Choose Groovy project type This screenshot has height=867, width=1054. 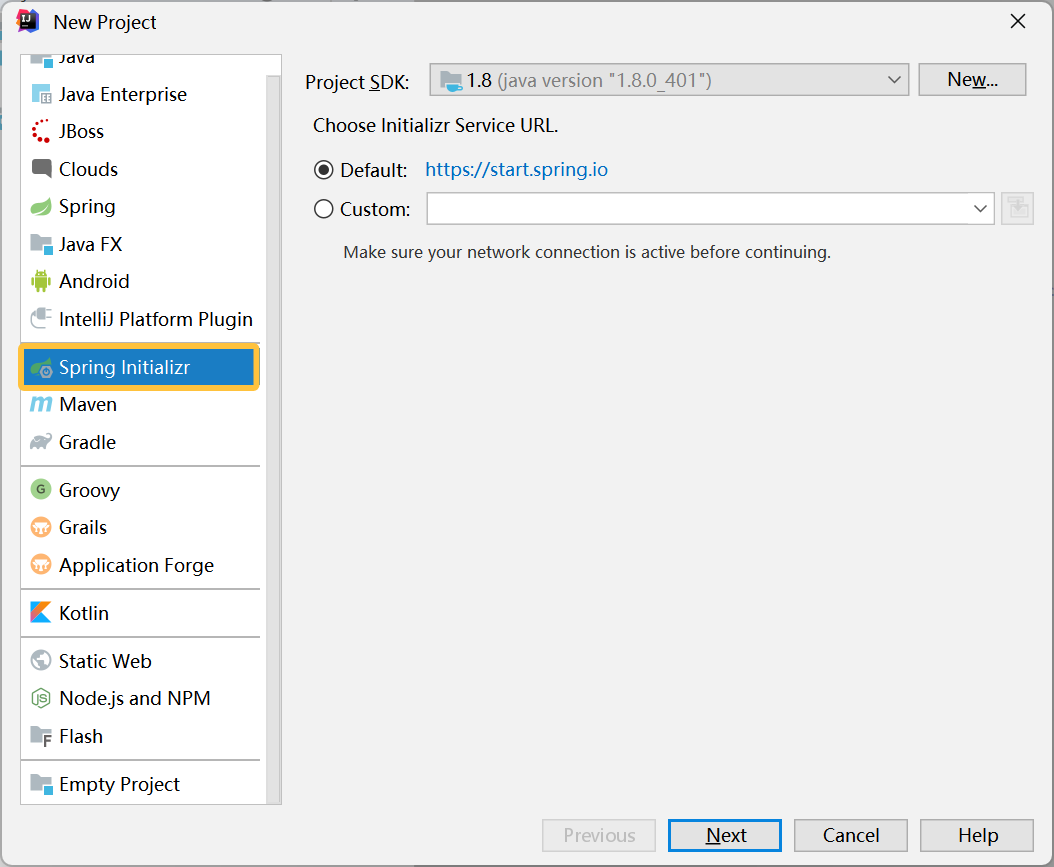[x=140, y=490]
